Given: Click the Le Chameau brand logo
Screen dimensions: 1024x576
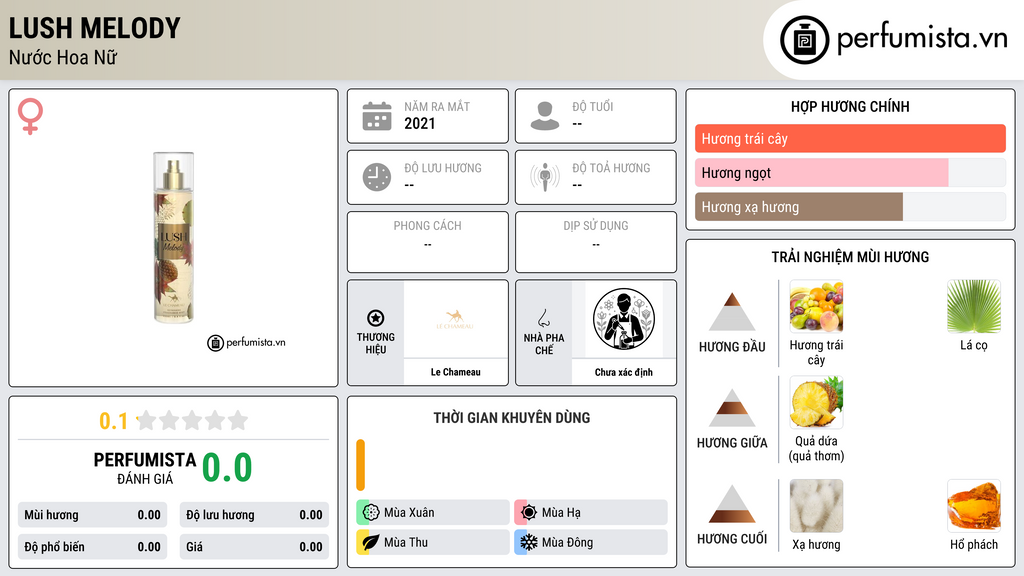Looking at the screenshot, I should pyautogui.click(x=455, y=319).
